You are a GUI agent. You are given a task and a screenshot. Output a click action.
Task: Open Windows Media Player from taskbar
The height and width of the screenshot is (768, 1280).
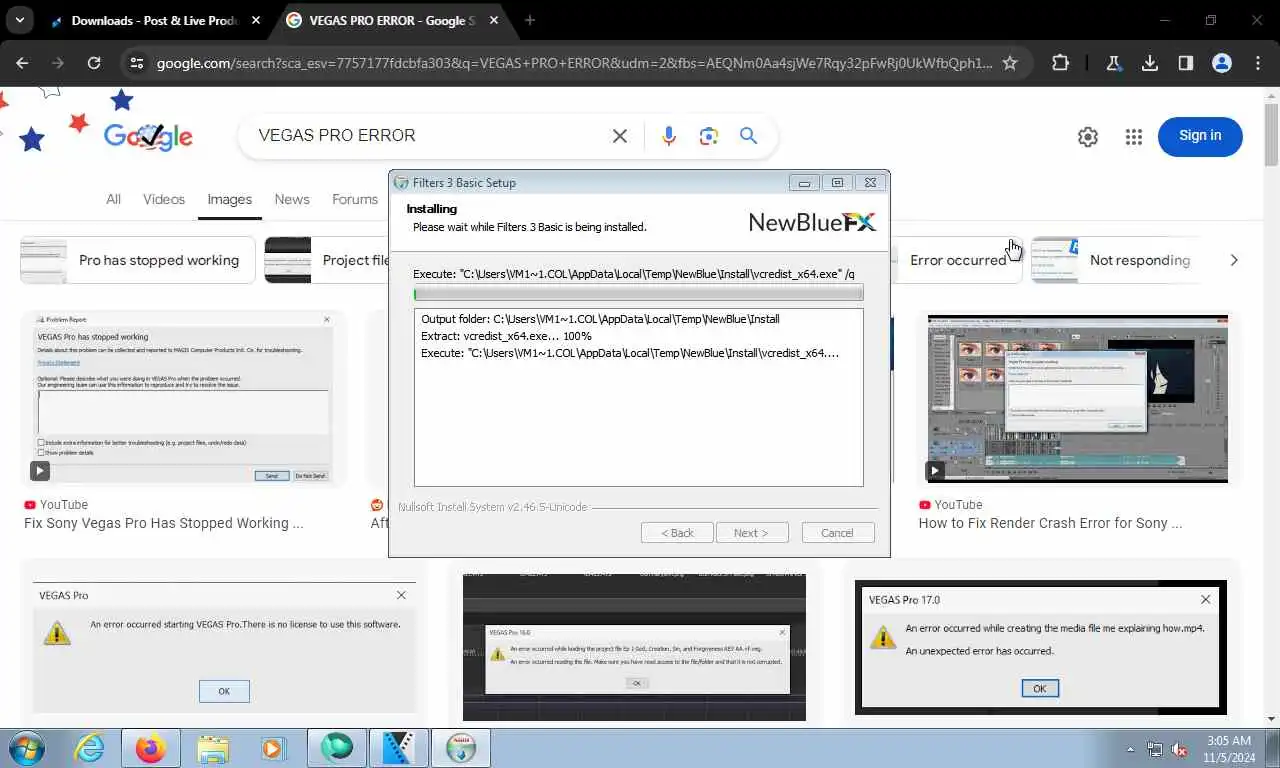272,748
